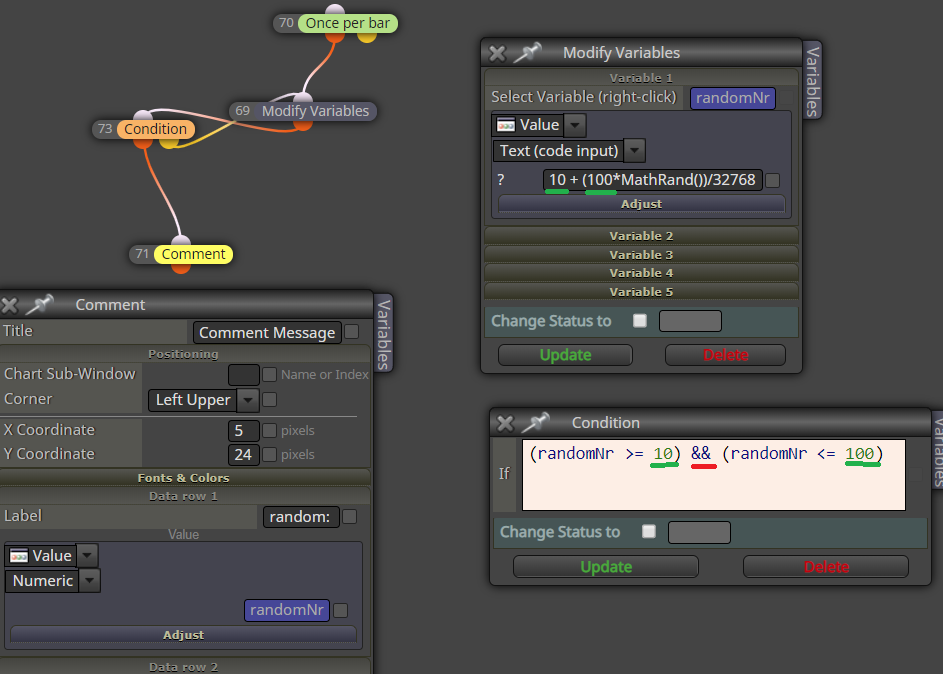Select the Comment node 71
This screenshot has width=943, height=674.
click(x=193, y=254)
